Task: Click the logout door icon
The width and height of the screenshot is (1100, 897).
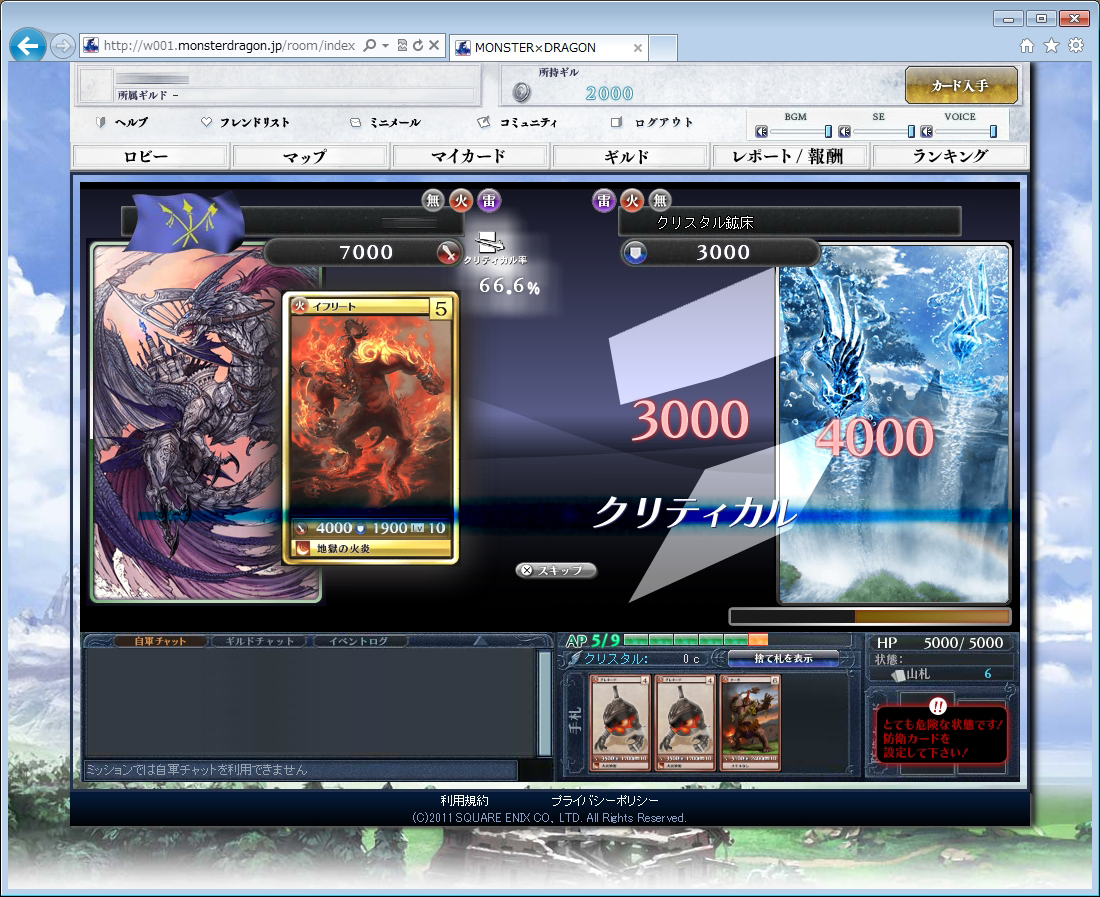Action: coord(616,122)
